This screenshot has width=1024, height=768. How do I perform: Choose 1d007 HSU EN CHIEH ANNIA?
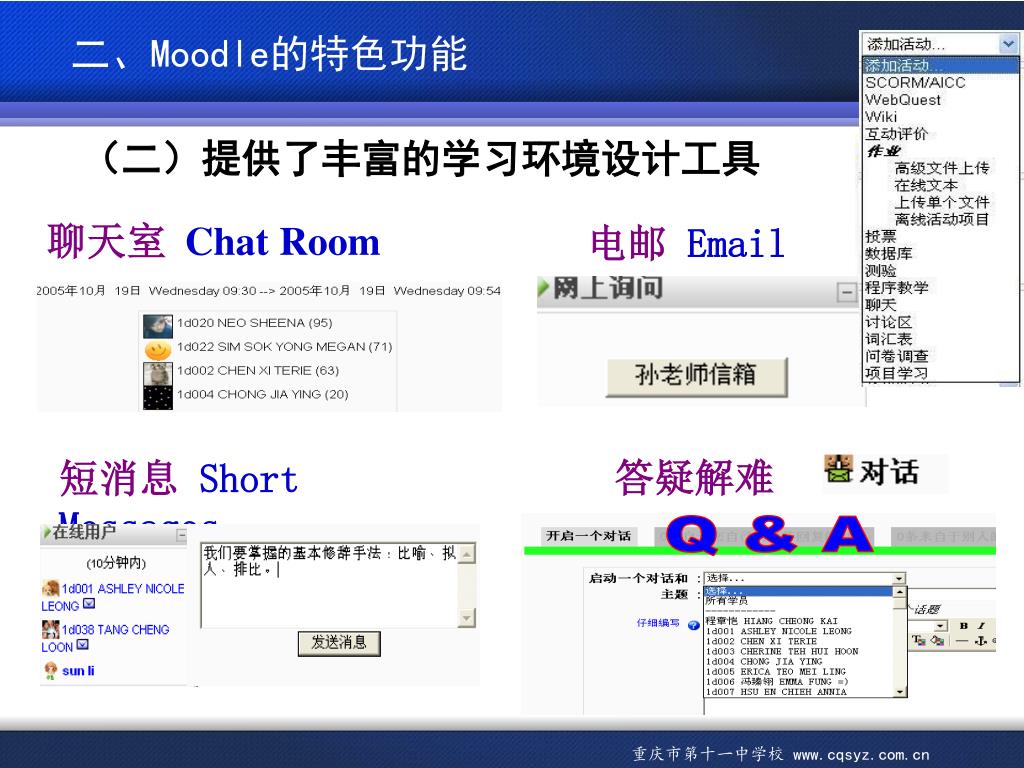pos(776,692)
